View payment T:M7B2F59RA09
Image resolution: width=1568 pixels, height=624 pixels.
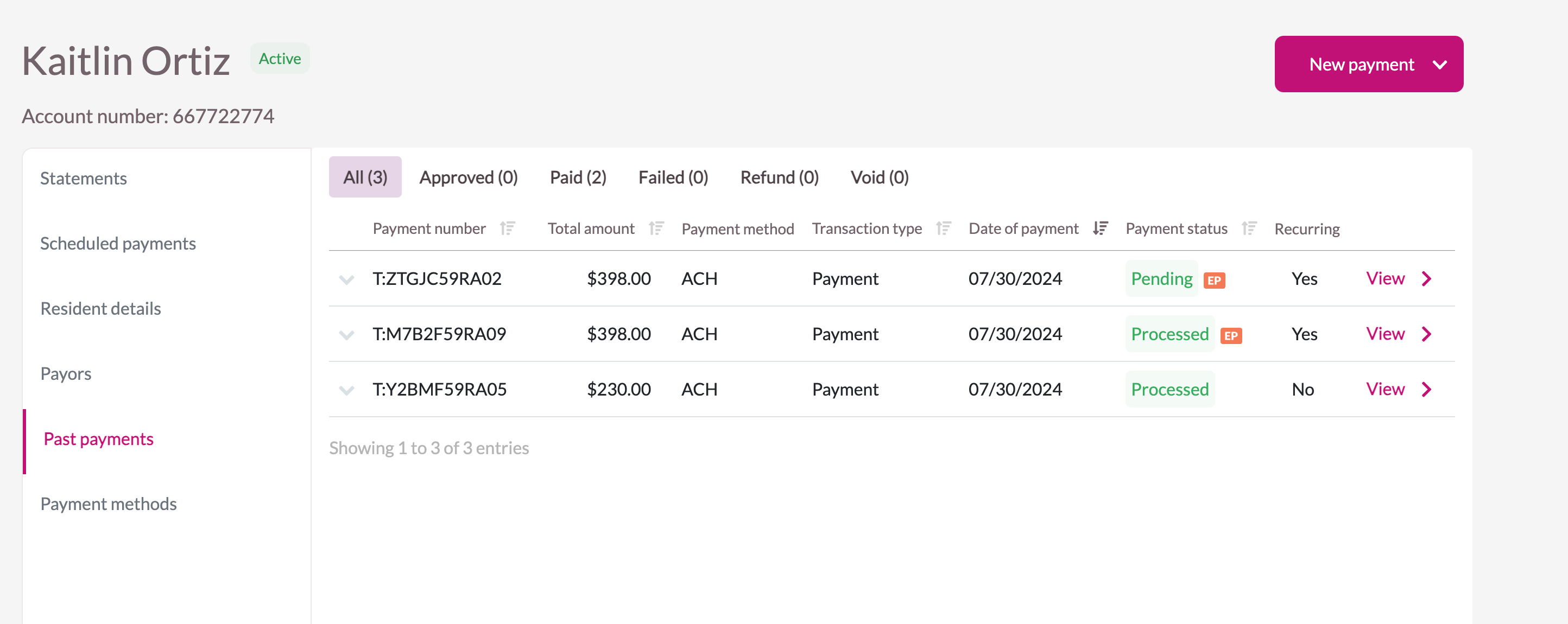click(1385, 334)
